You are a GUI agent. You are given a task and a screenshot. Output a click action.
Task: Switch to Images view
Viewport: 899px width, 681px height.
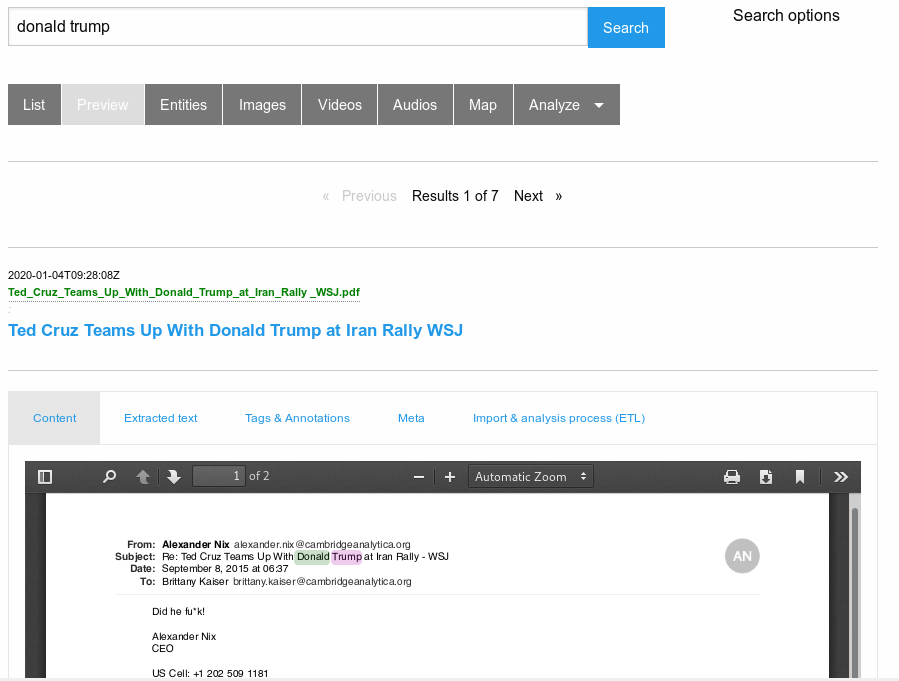pos(262,104)
